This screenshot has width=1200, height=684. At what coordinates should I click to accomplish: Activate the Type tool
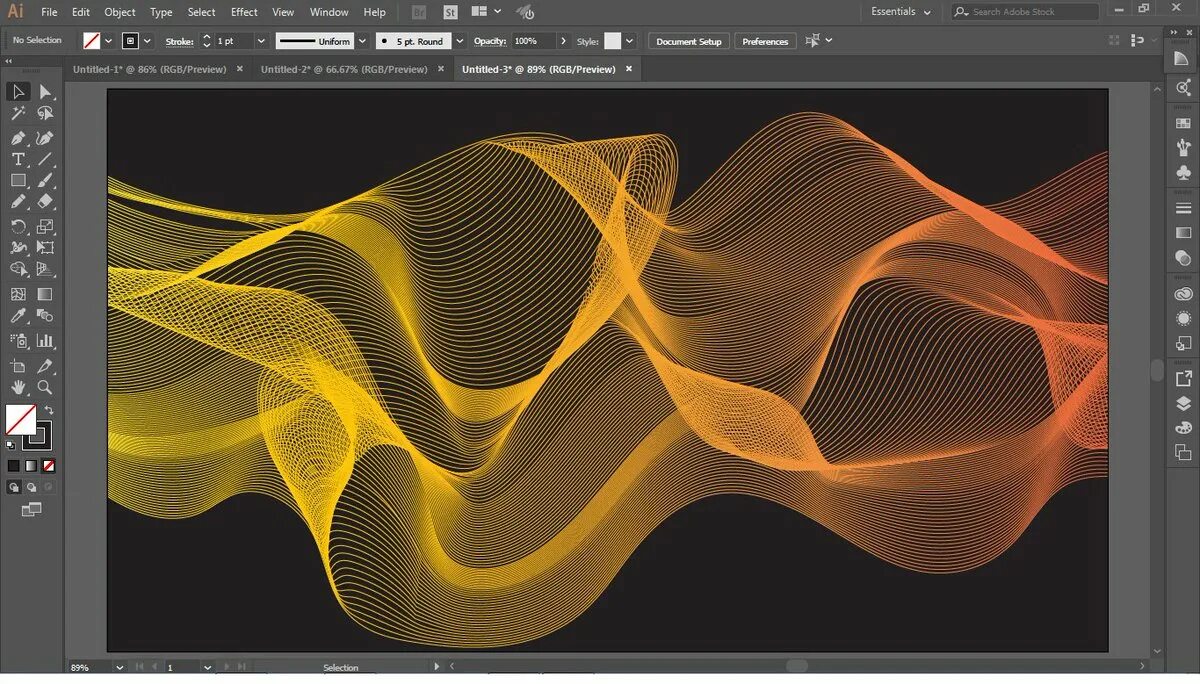click(18, 159)
